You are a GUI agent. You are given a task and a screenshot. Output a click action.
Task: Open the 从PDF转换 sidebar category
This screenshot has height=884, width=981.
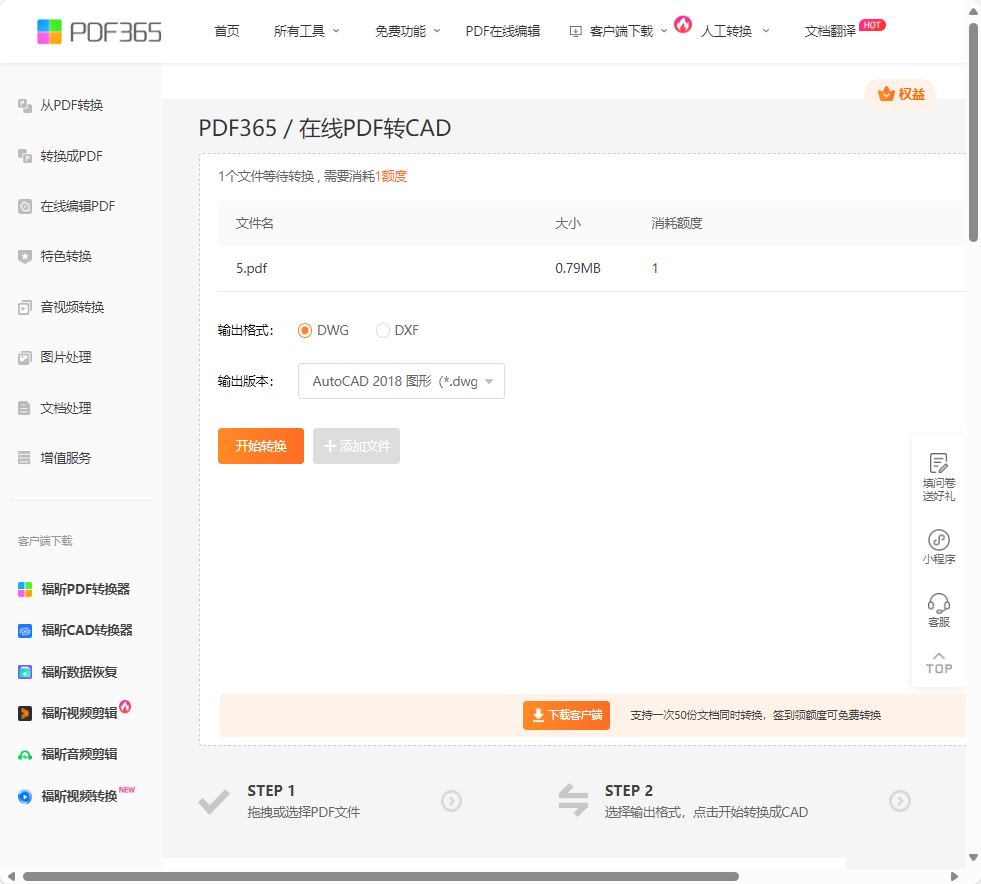point(71,105)
